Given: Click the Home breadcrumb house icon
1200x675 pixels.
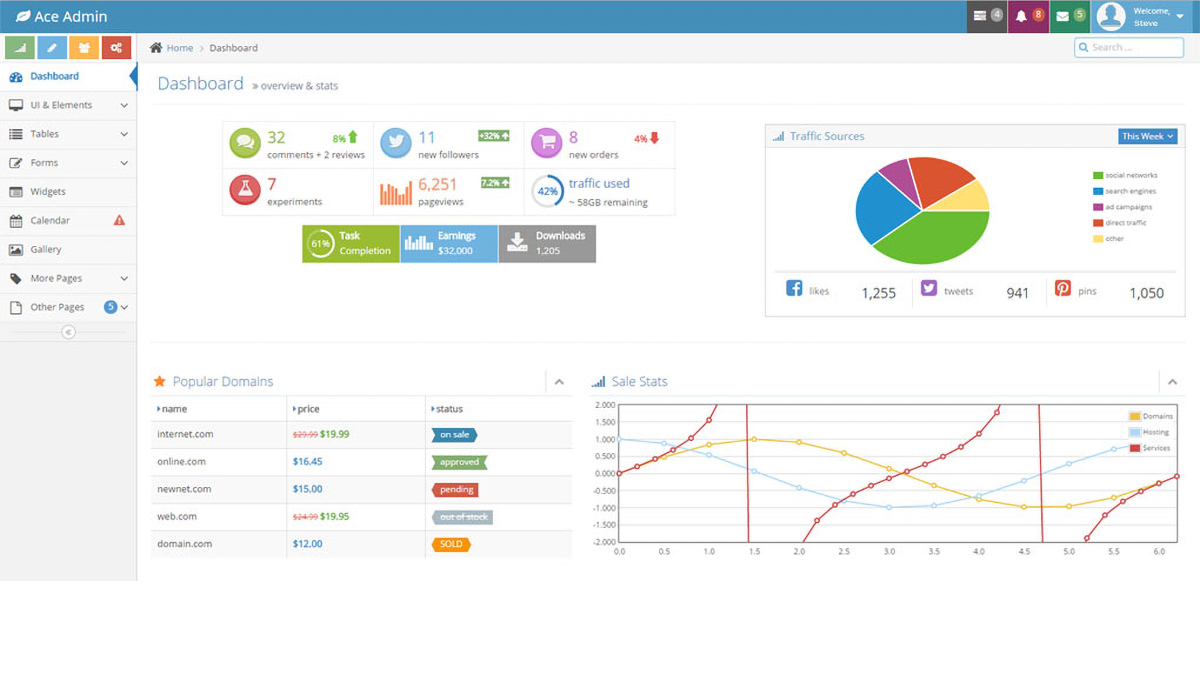Looking at the screenshot, I should click(156, 47).
